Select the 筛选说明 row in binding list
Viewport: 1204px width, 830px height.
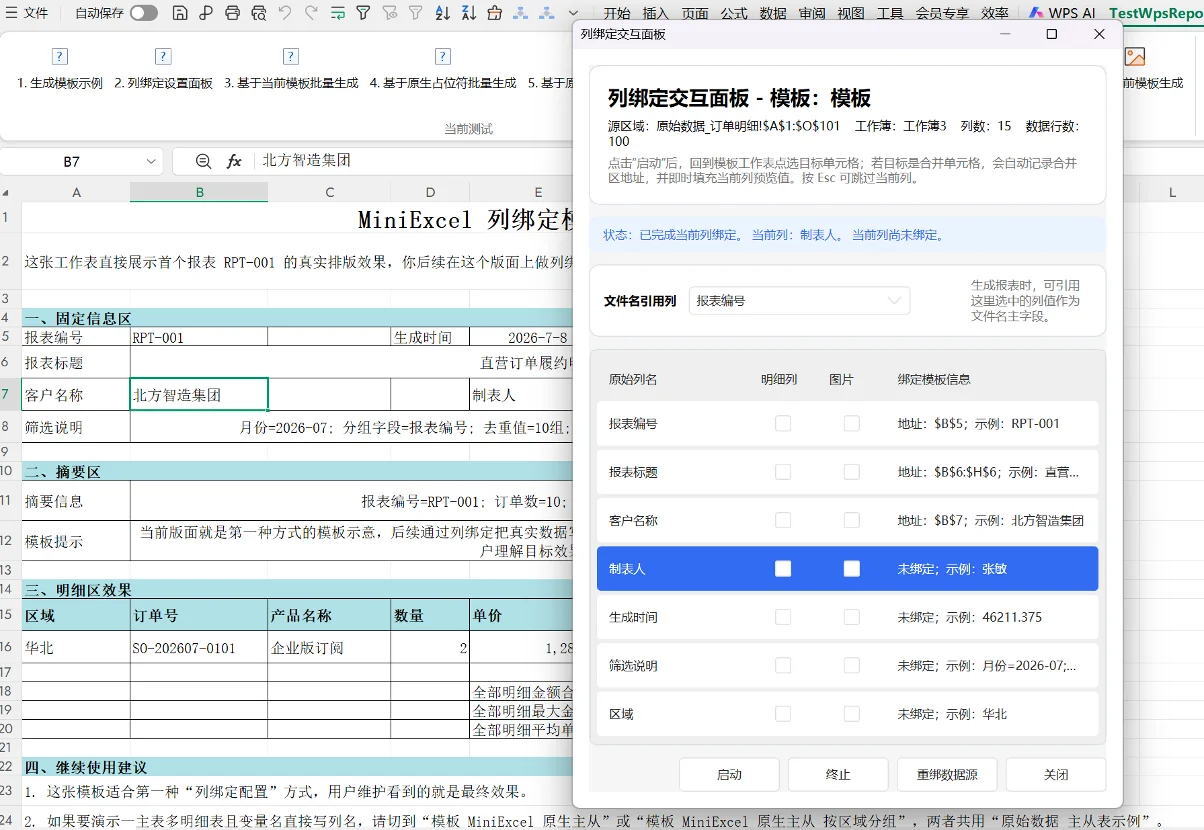pos(847,665)
